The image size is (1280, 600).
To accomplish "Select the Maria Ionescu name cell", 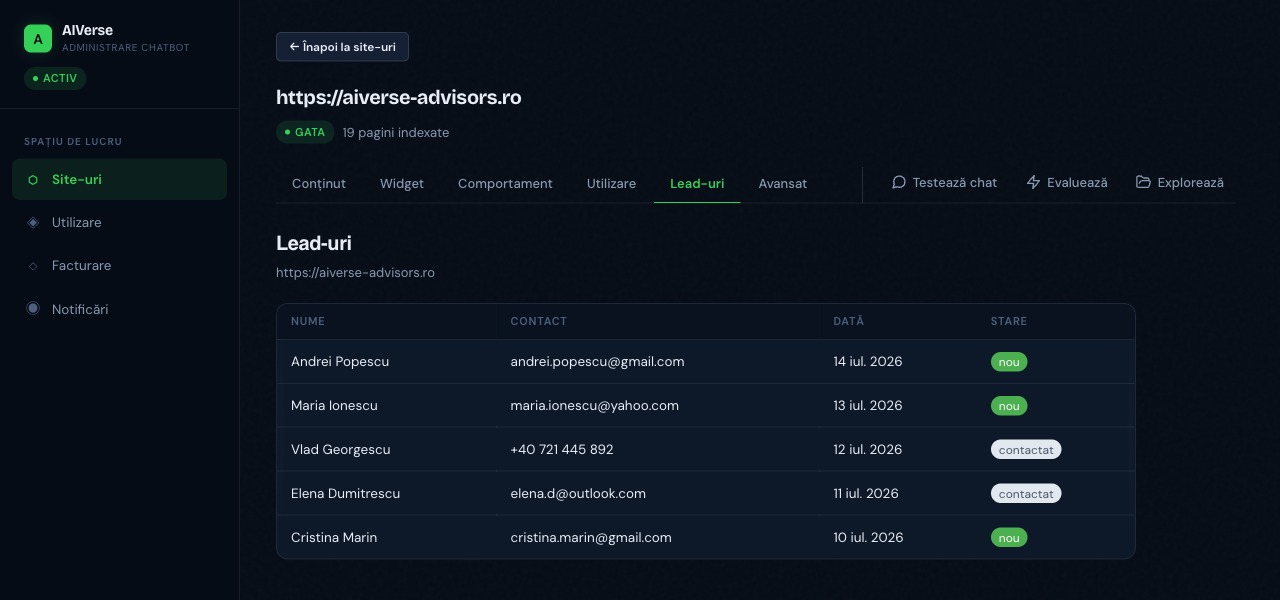I will tap(334, 405).
